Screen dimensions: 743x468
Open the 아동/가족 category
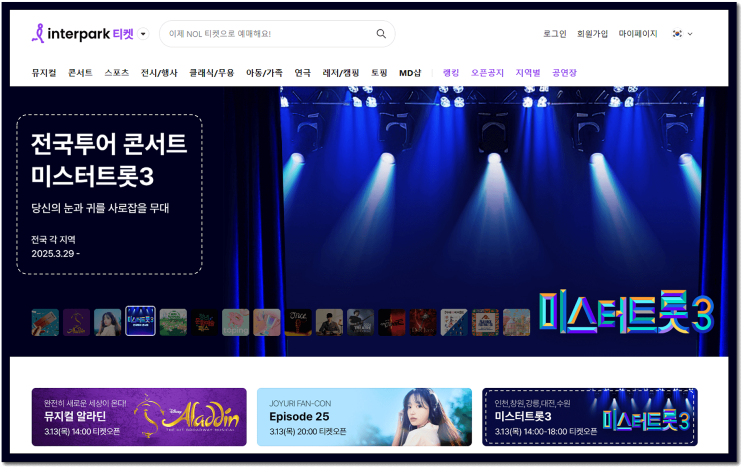tap(264, 72)
